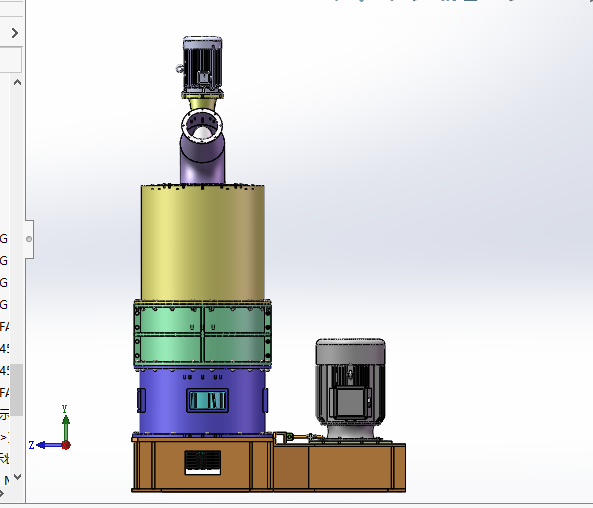Image resolution: width=593 pixels, height=508 pixels.
Task: Select the brown motor support base on right
Action: click(x=339, y=467)
